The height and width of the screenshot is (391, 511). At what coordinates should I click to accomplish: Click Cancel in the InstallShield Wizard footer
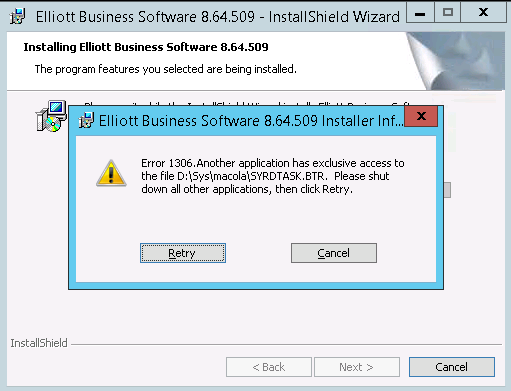pyautogui.click(x=452, y=367)
